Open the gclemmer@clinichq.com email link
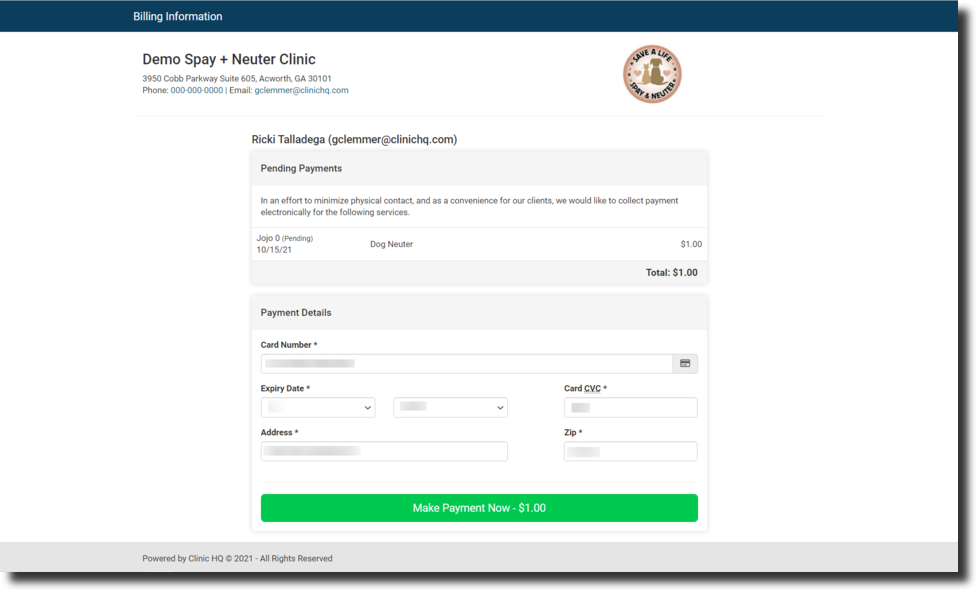The height and width of the screenshot is (590, 976). pos(301,91)
